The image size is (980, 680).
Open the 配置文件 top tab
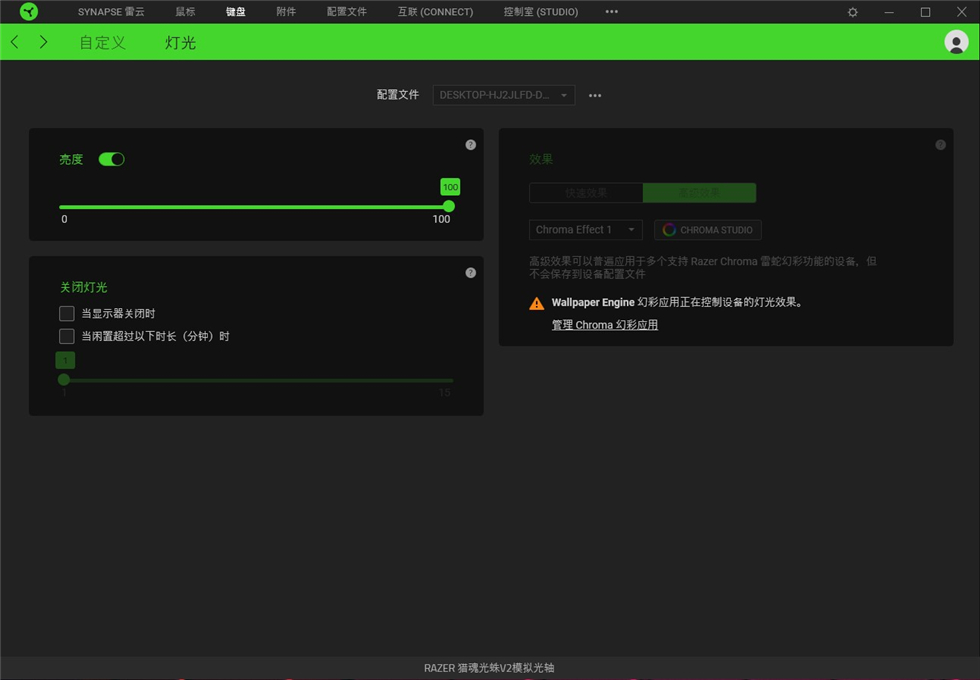point(346,12)
